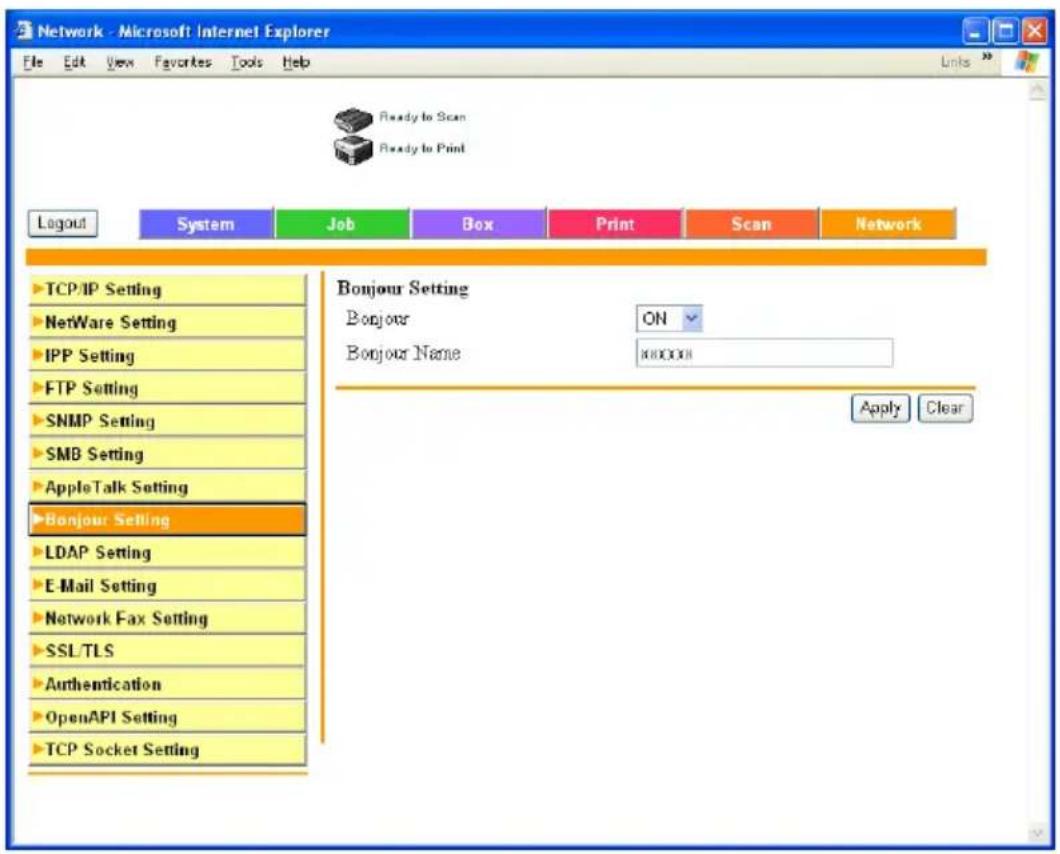Click the Apply button
Screen dimensions: 1060x854
(x=880, y=408)
